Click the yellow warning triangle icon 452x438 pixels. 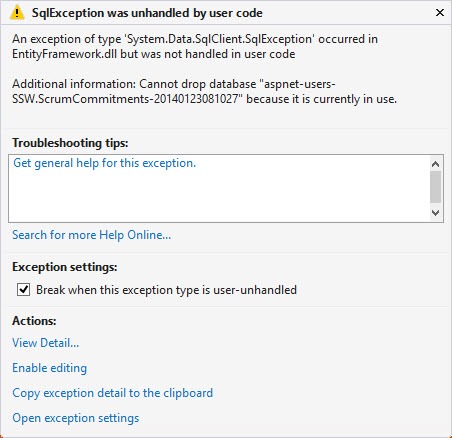pyautogui.click(x=17, y=13)
